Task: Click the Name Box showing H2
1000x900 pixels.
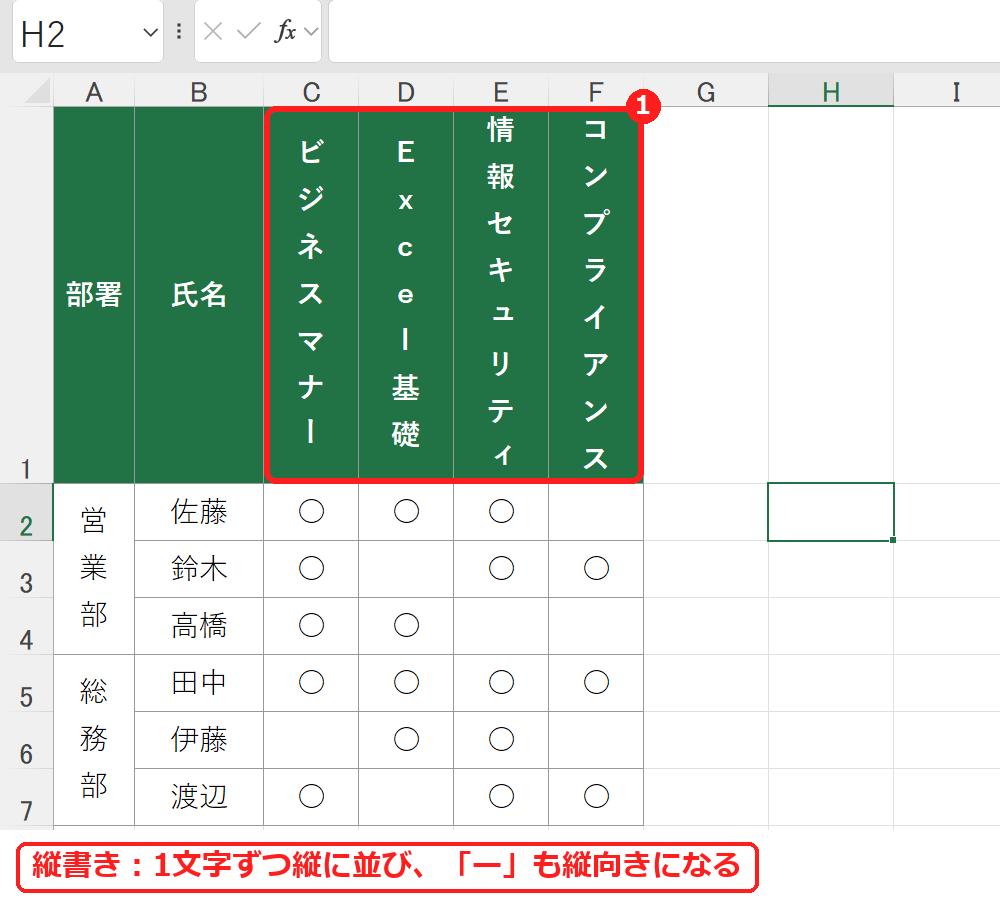Action: click(88, 33)
